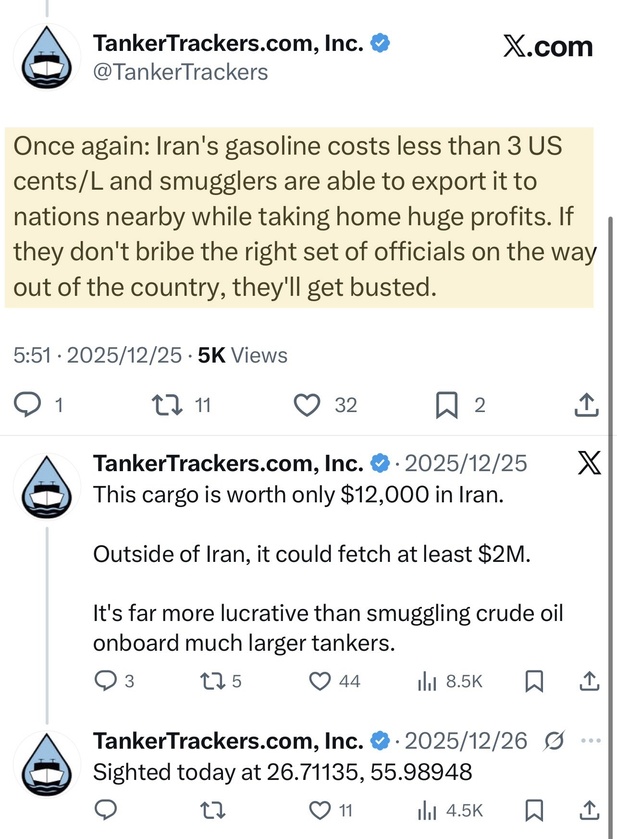Open more options on 'Sighted today' tweet

pyautogui.click(x=592, y=741)
